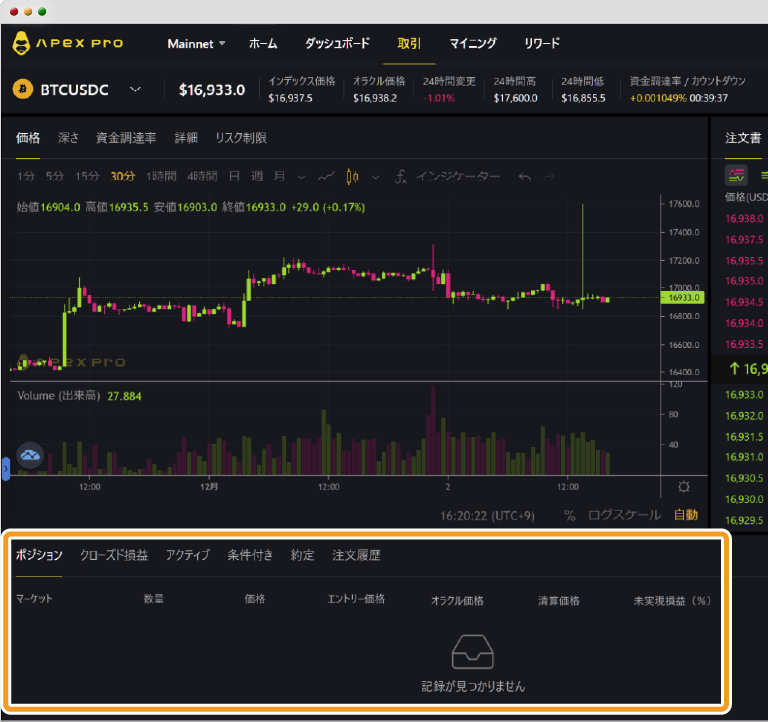Select the combined order book view icon

click(x=736, y=175)
